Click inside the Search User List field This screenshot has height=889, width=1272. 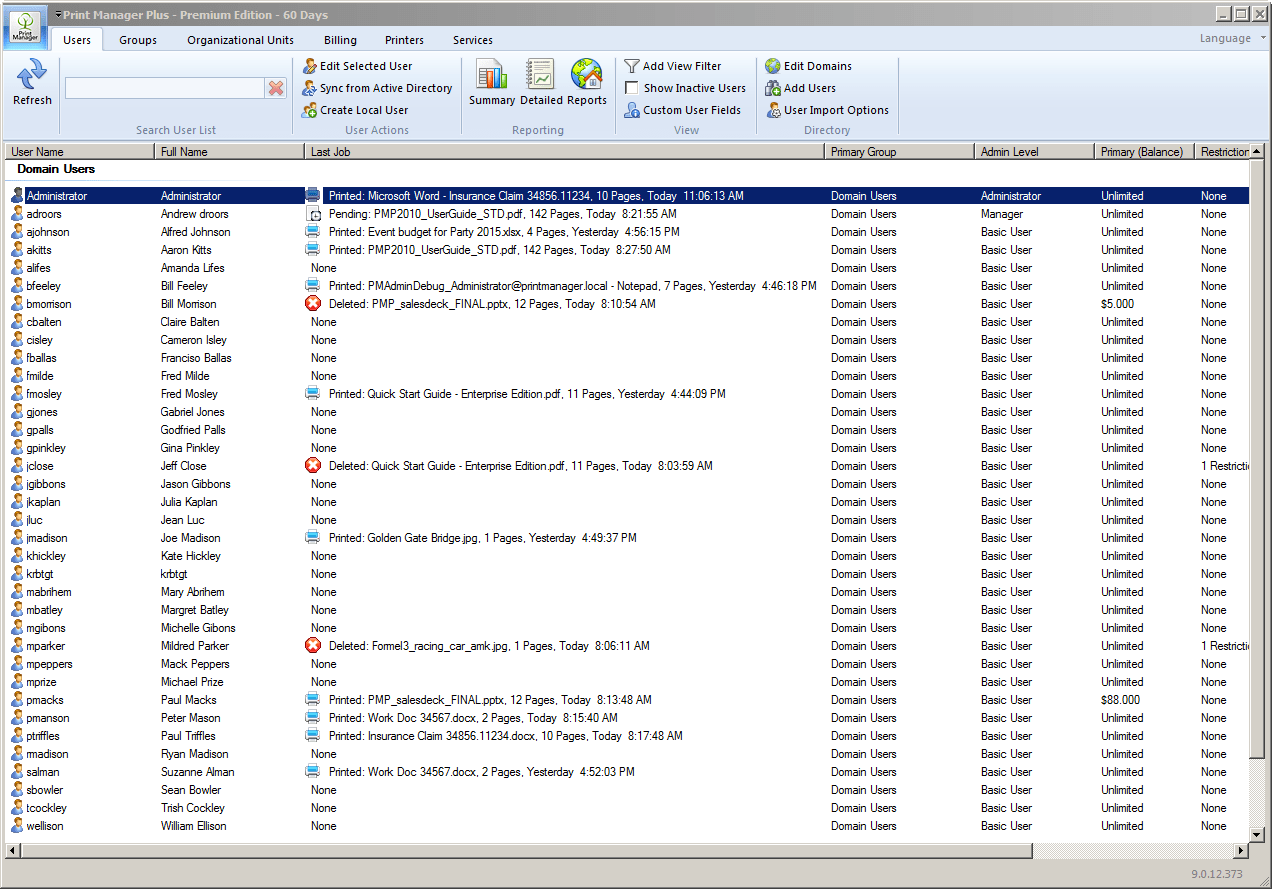point(165,88)
